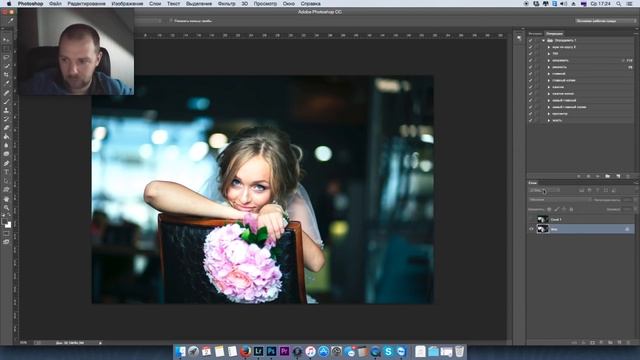Toggle the checkmark of the top action set
The image size is (640, 360).
(531, 40)
